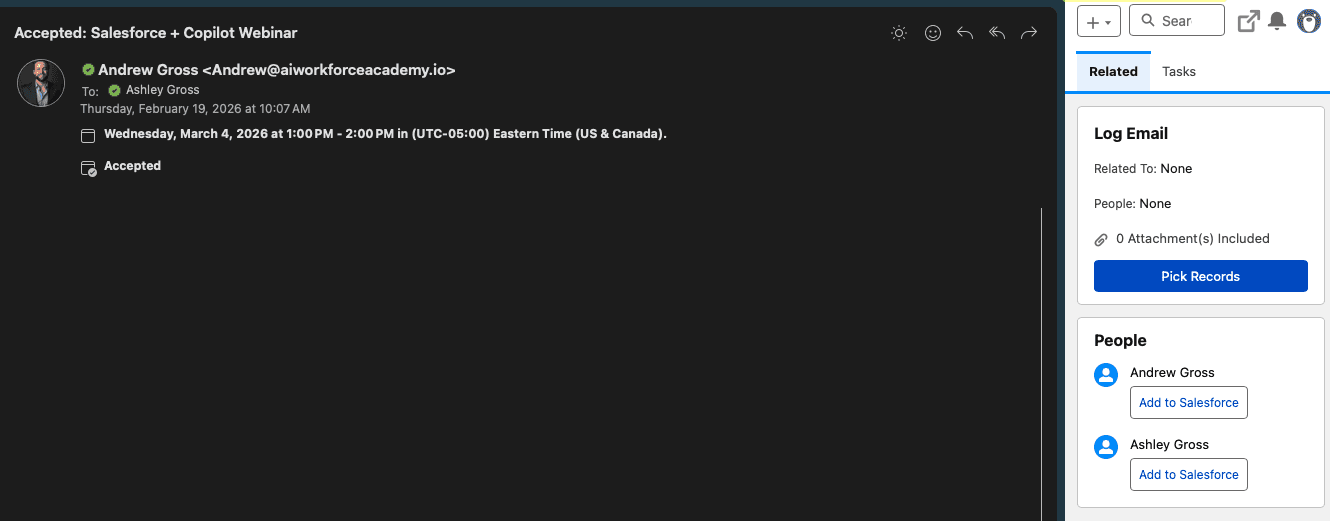Click the green verified badge beside sender name
The width and height of the screenshot is (1330, 521).
[88, 70]
